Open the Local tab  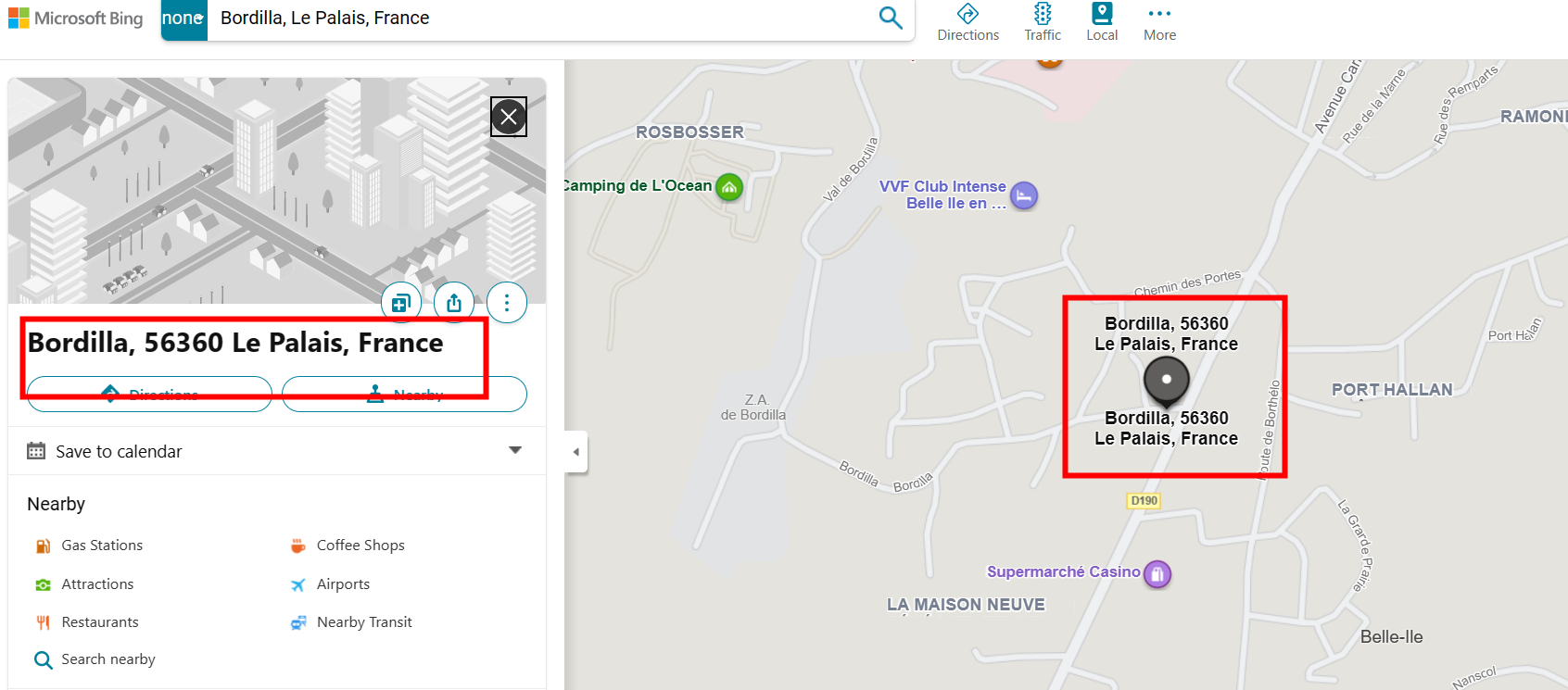[1102, 22]
